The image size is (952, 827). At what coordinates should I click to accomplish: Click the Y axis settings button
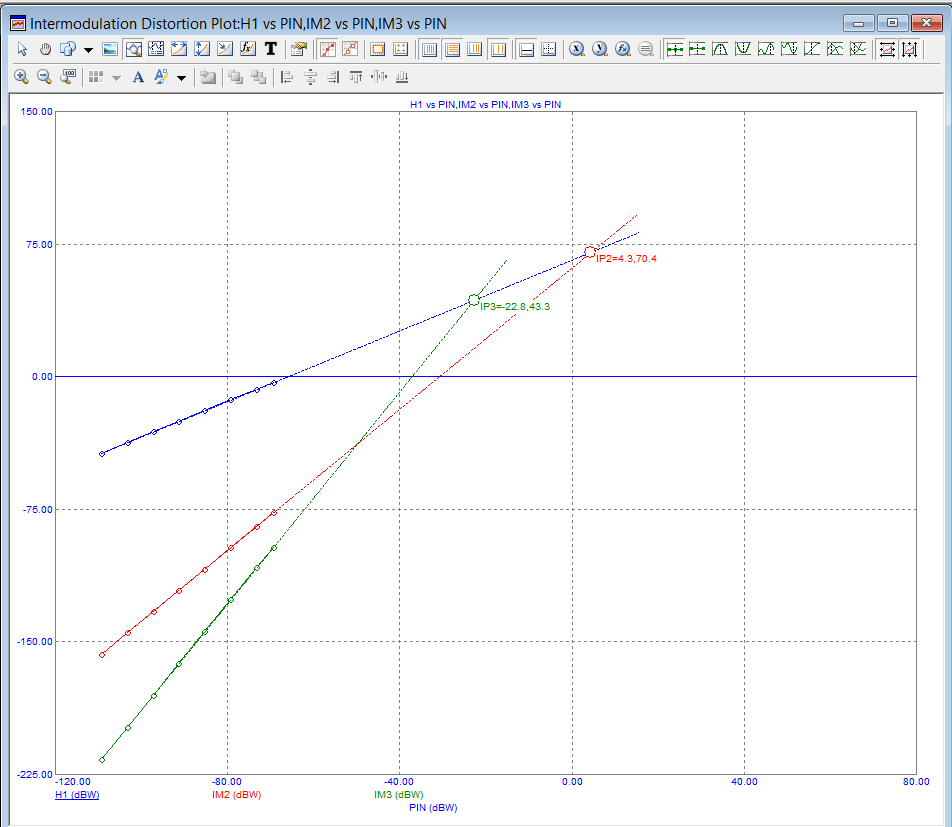coord(600,49)
